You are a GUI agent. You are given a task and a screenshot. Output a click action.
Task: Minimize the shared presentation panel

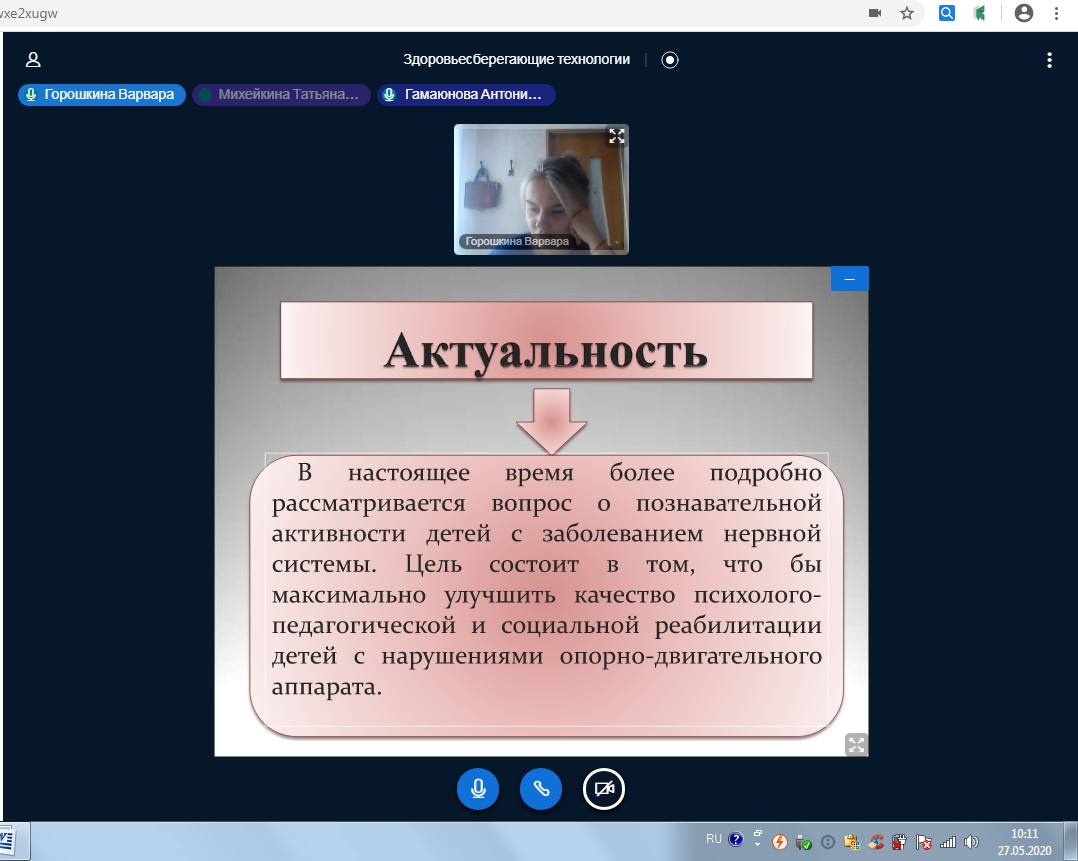pos(850,279)
